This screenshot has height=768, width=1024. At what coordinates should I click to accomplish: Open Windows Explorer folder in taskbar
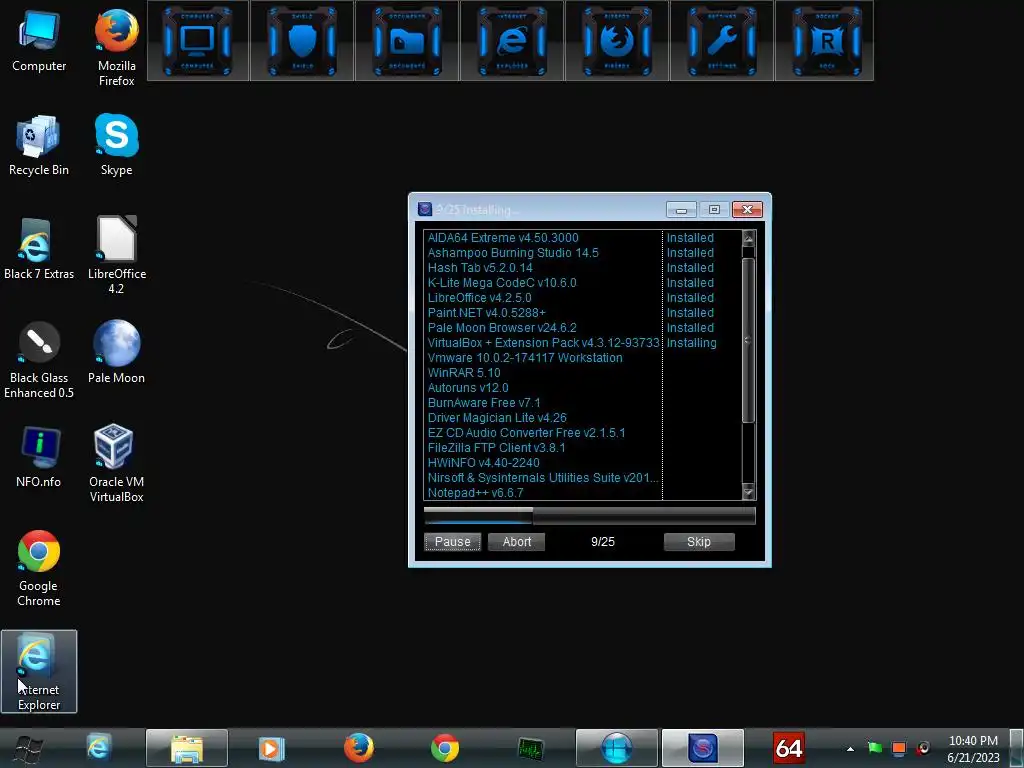click(x=187, y=748)
